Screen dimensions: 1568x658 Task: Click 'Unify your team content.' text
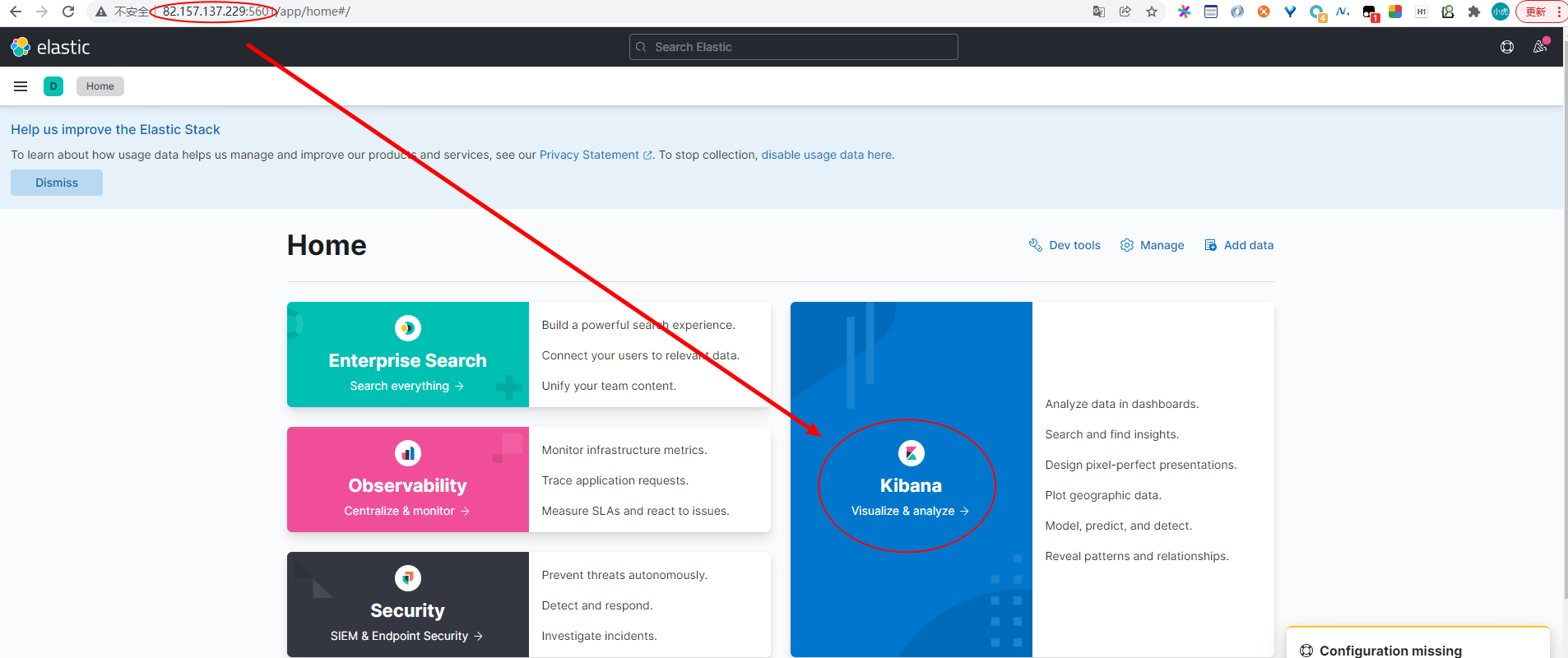point(609,386)
